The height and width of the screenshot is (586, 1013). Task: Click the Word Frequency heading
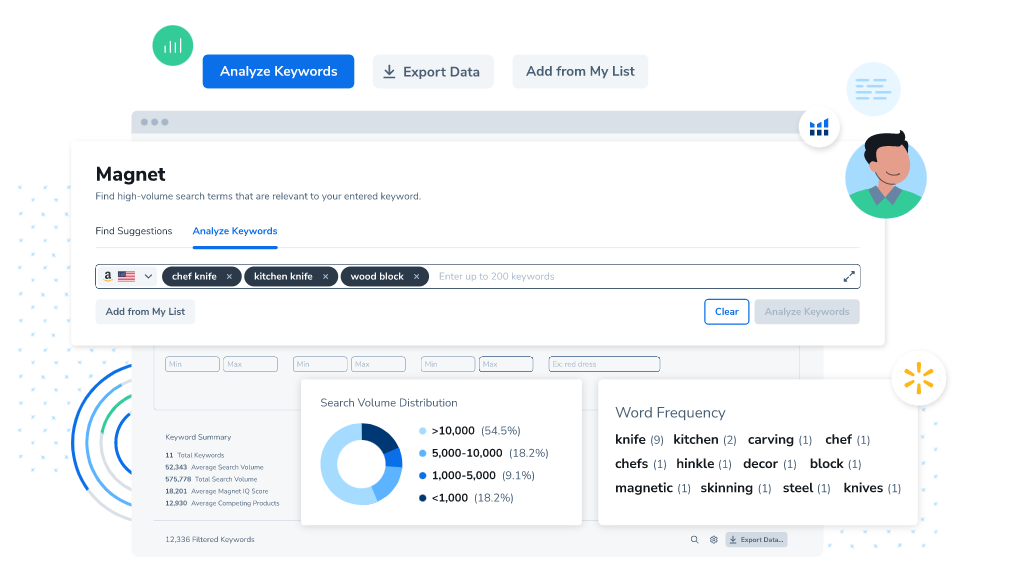click(x=670, y=412)
